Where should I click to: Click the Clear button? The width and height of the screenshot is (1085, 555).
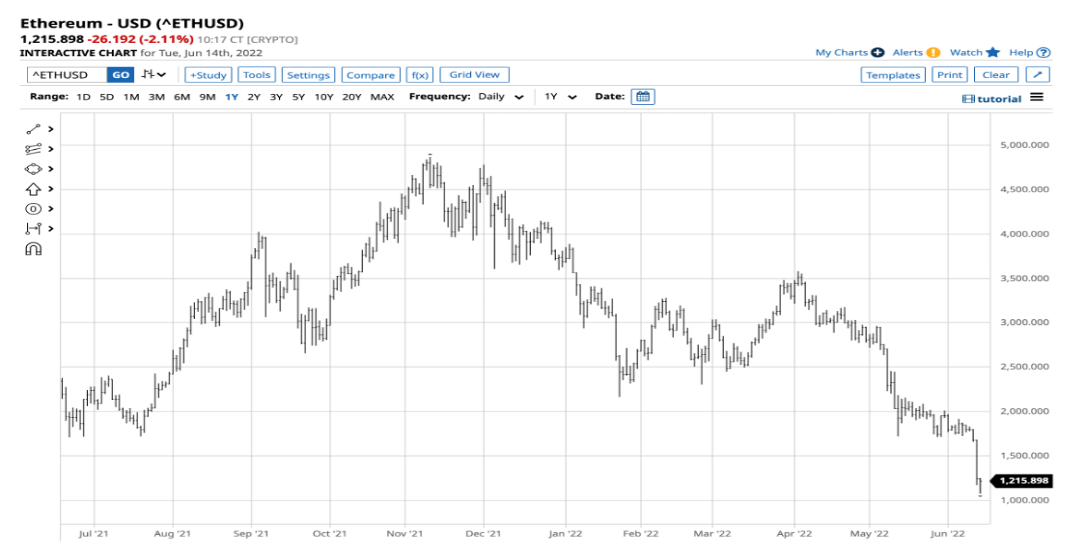click(x=996, y=75)
